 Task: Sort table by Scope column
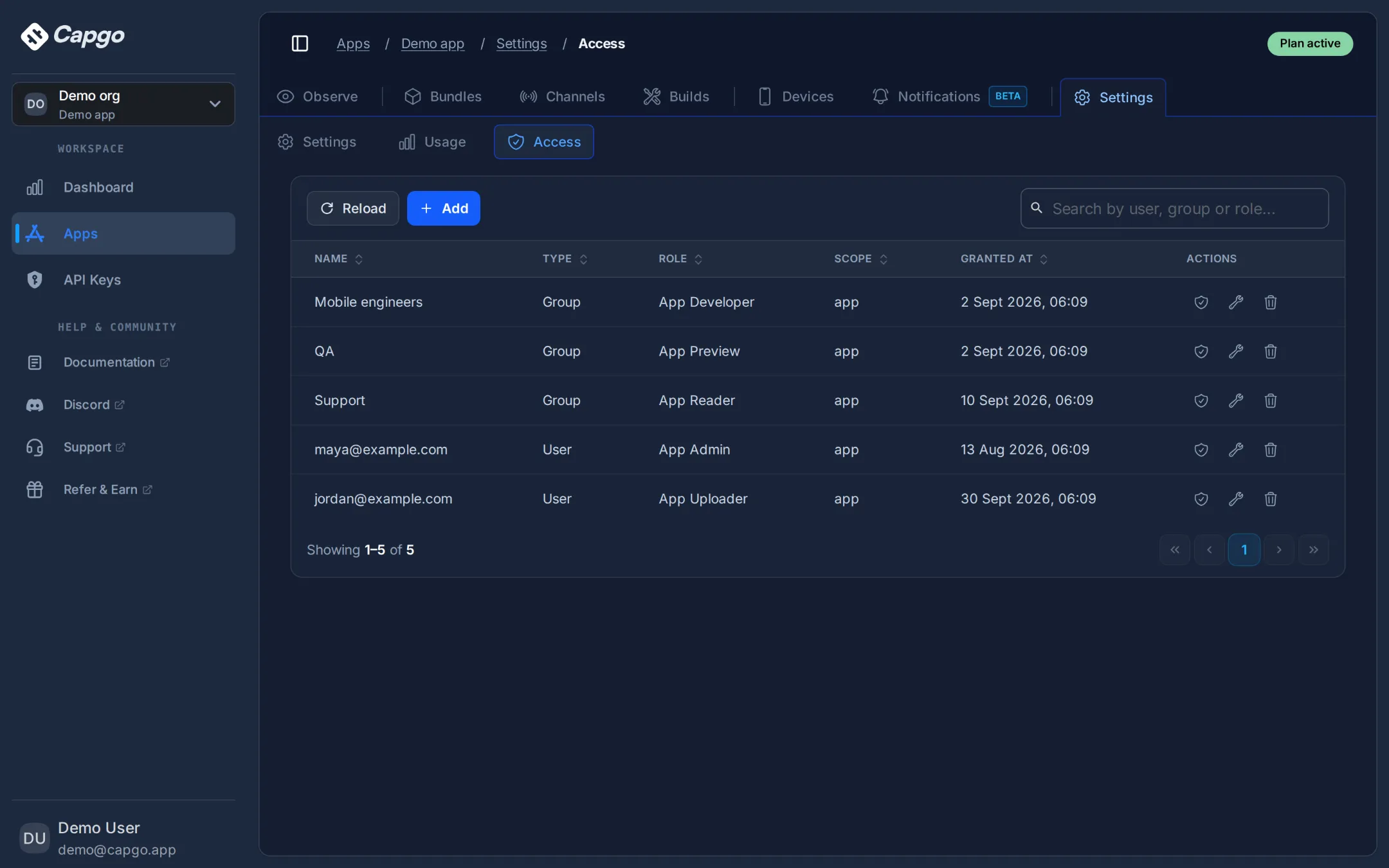click(x=860, y=258)
